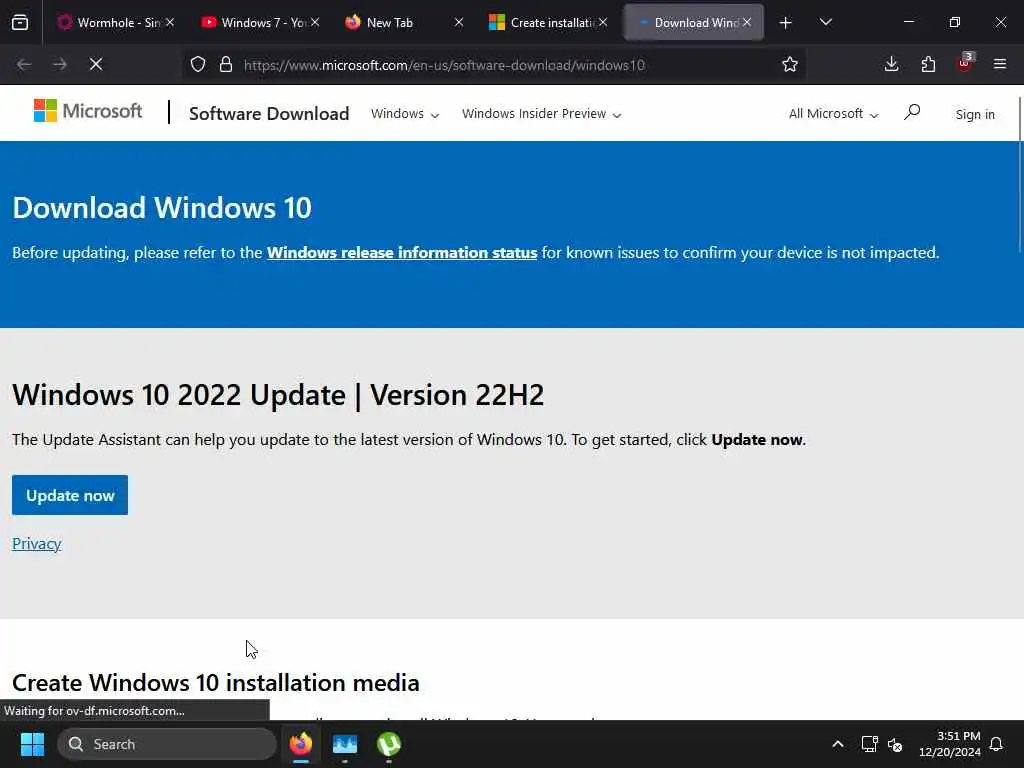This screenshot has width=1024, height=768.
Task: Open a new browser tab
Action: 786,23
